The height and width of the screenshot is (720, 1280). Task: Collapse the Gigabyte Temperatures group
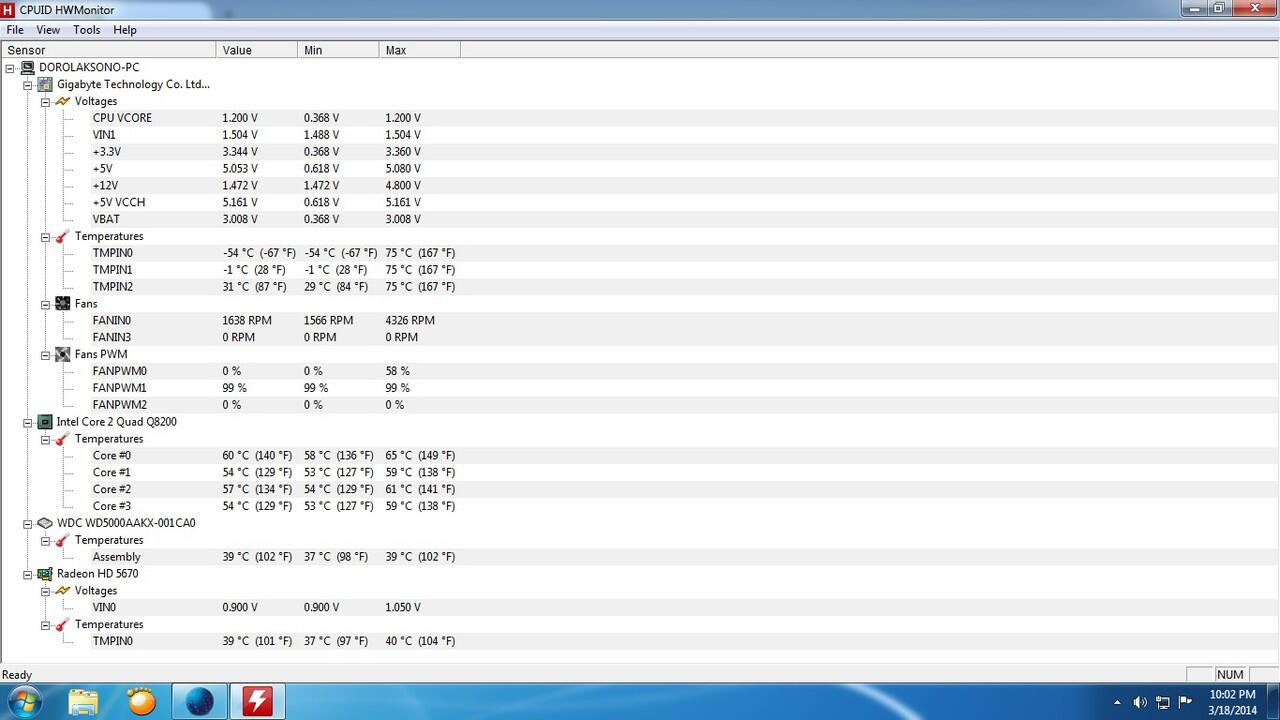[46, 237]
